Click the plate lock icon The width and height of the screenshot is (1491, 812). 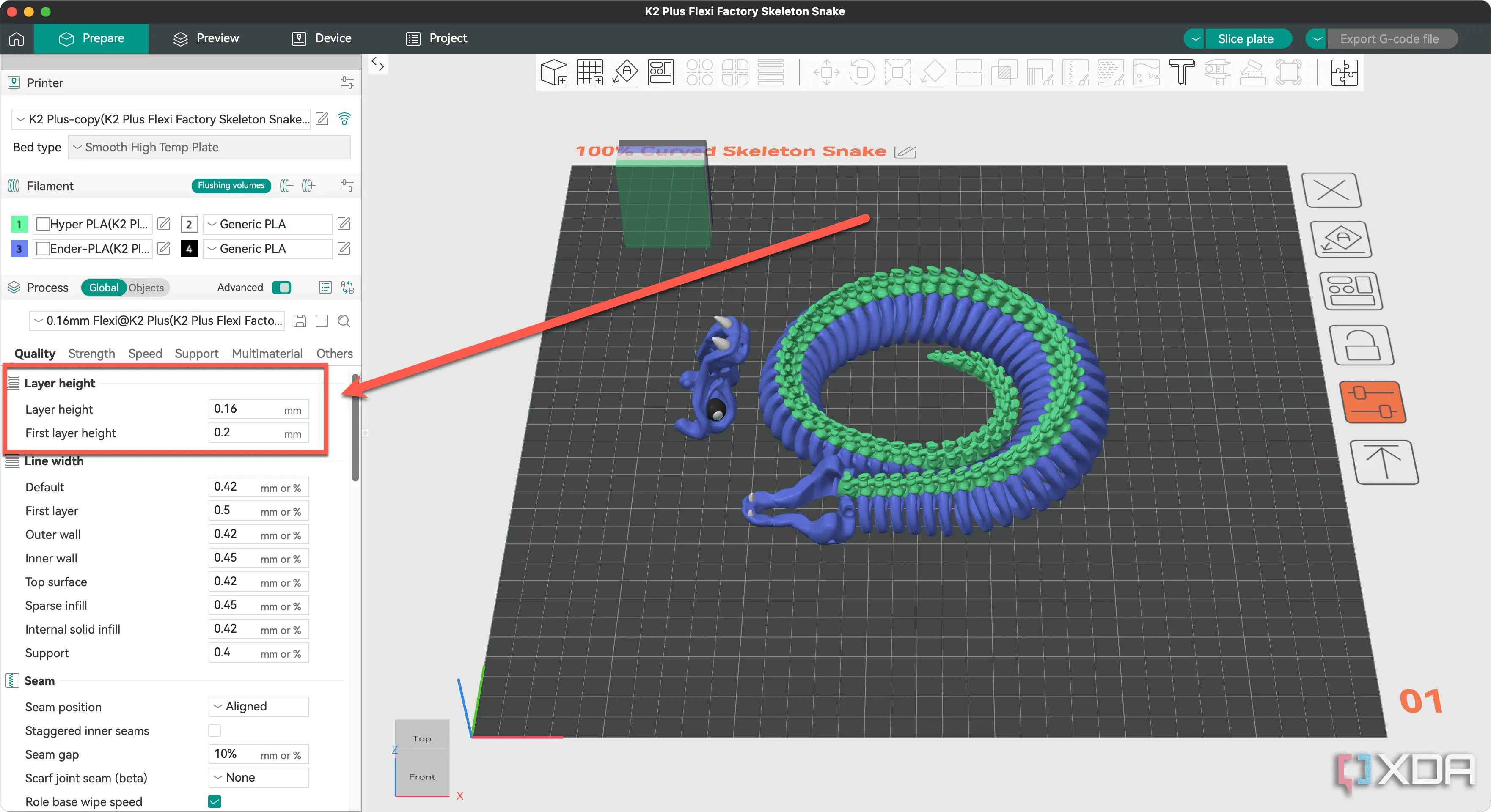(1362, 345)
